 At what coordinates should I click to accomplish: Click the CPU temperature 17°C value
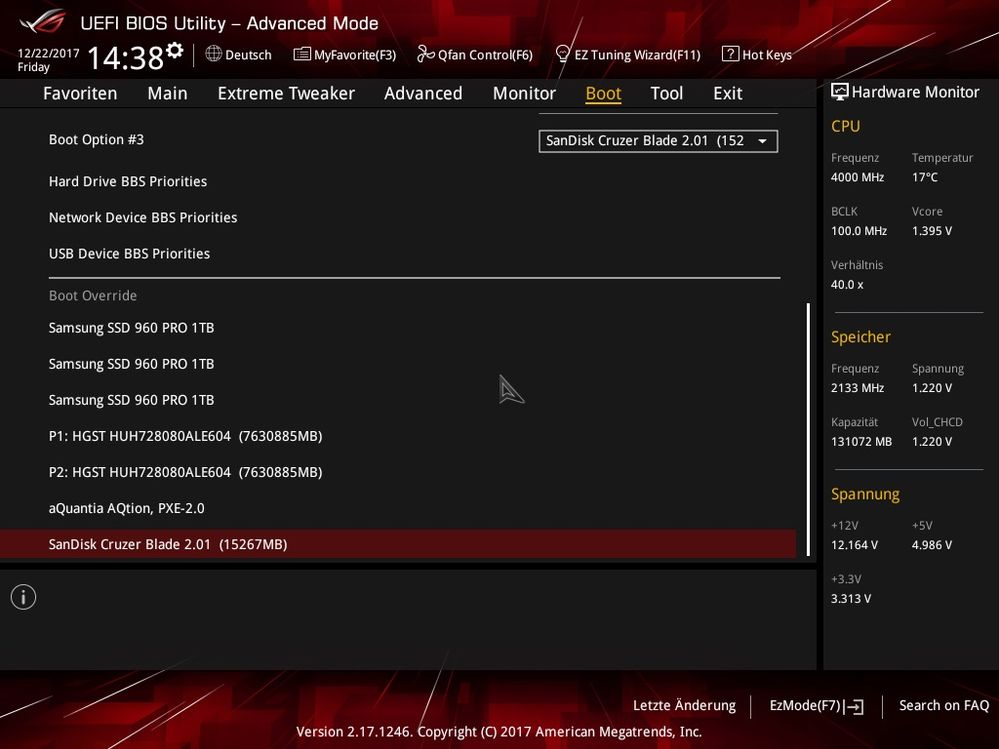(924, 178)
